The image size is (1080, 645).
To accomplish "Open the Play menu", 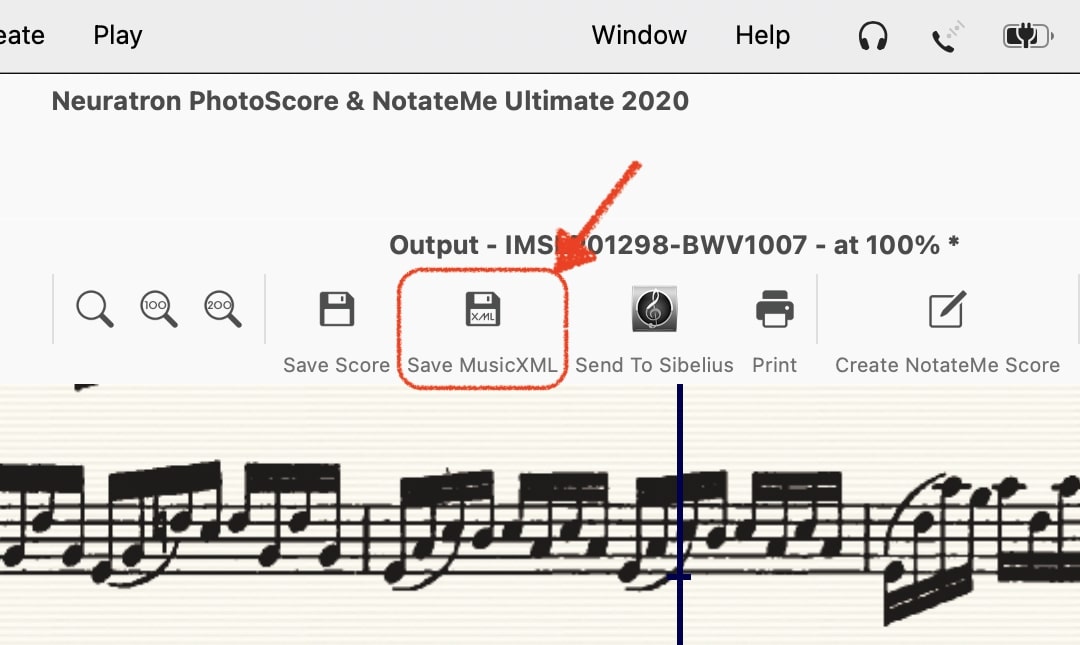I will [118, 36].
